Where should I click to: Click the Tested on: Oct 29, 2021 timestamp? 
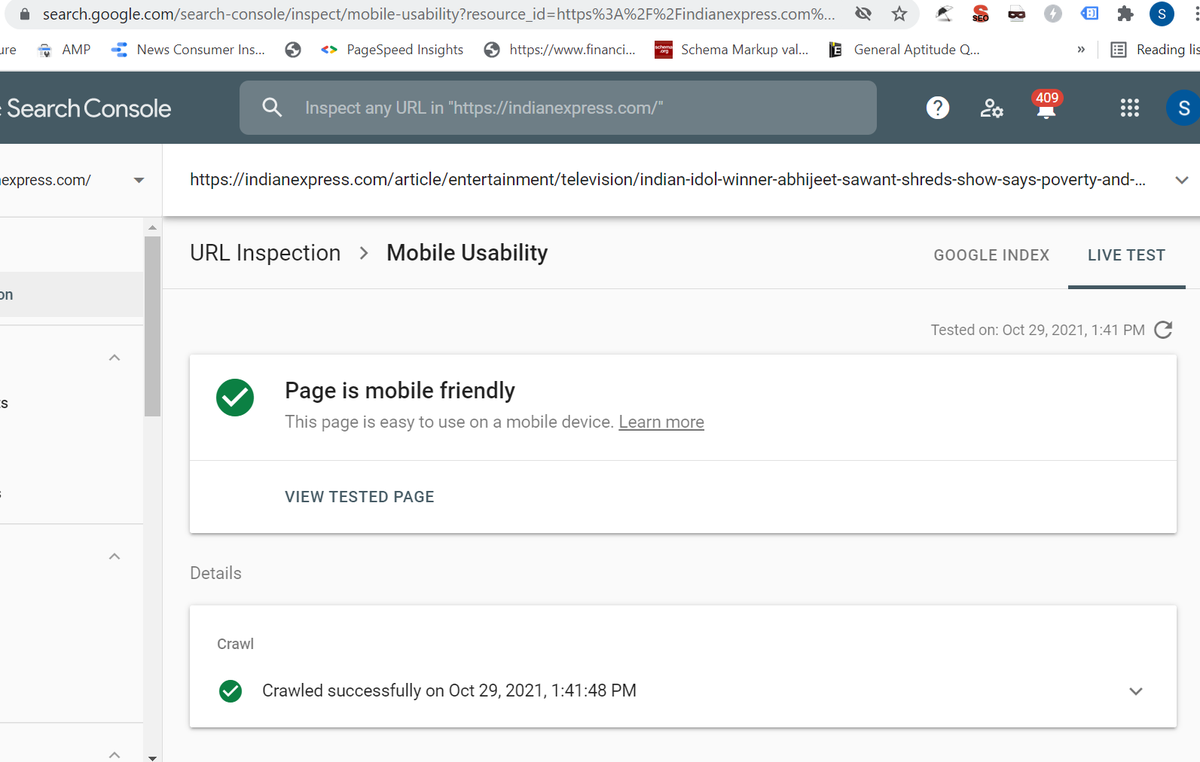click(x=1038, y=330)
